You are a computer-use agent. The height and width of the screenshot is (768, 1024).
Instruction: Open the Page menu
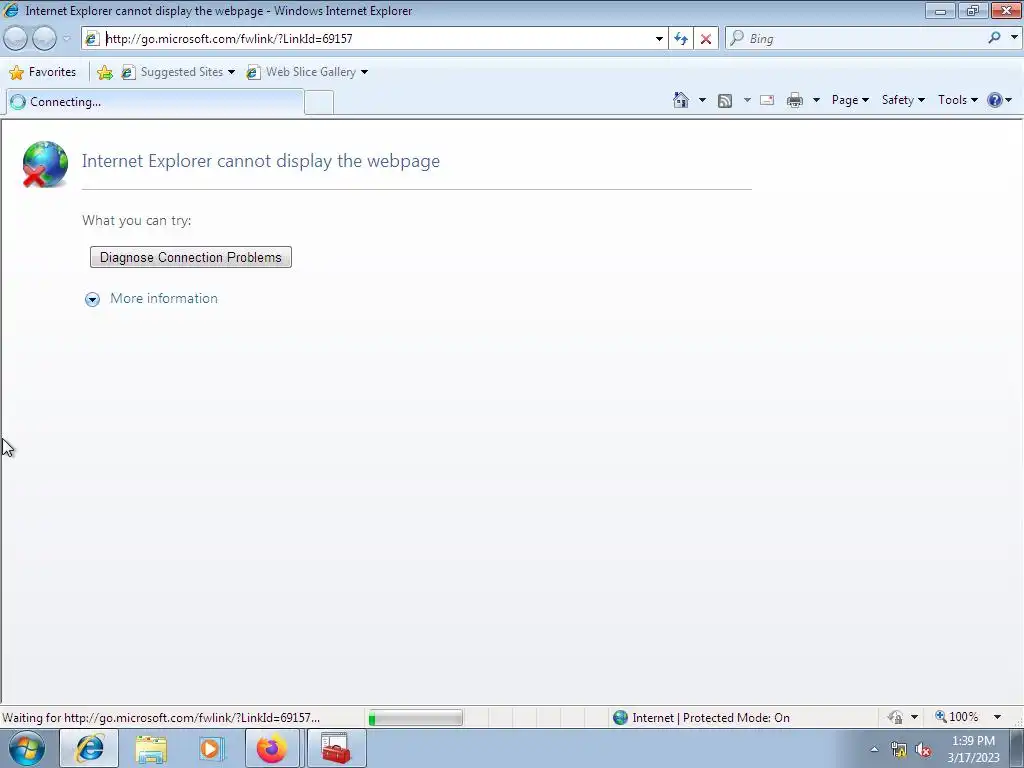click(x=850, y=100)
